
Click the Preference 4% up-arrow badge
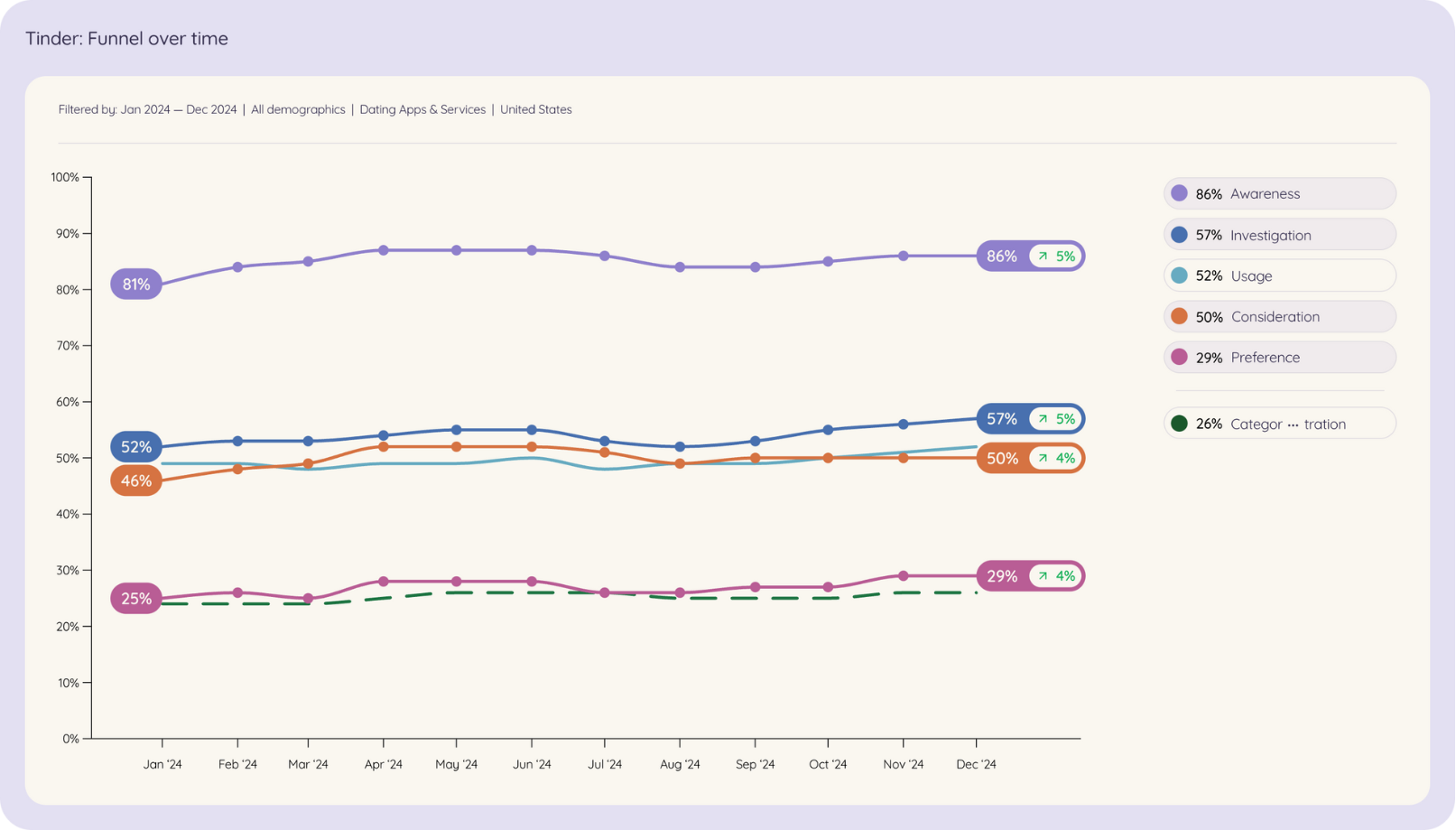(1055, 576)
